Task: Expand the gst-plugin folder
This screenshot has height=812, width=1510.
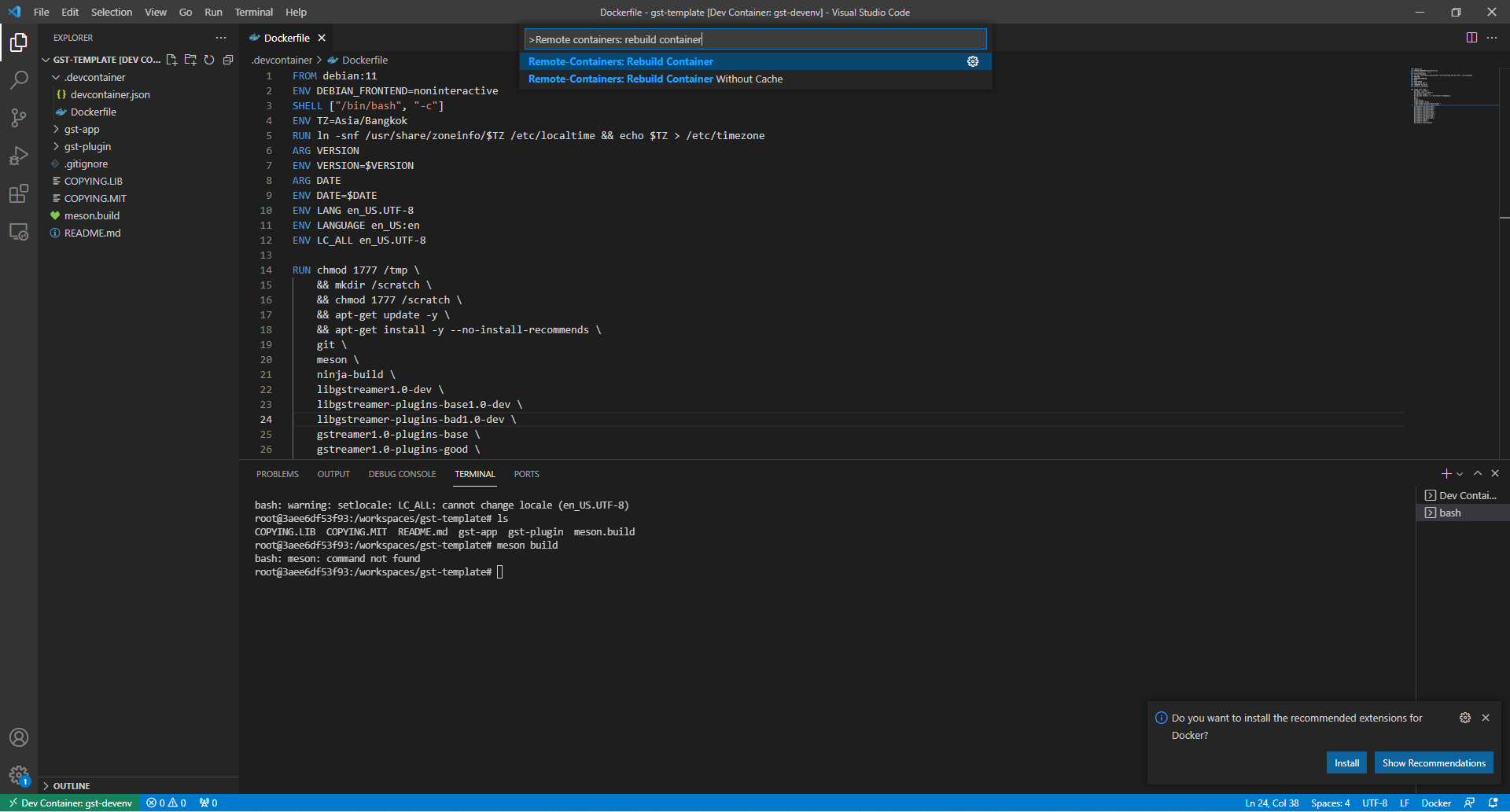Action: (87, 146)
